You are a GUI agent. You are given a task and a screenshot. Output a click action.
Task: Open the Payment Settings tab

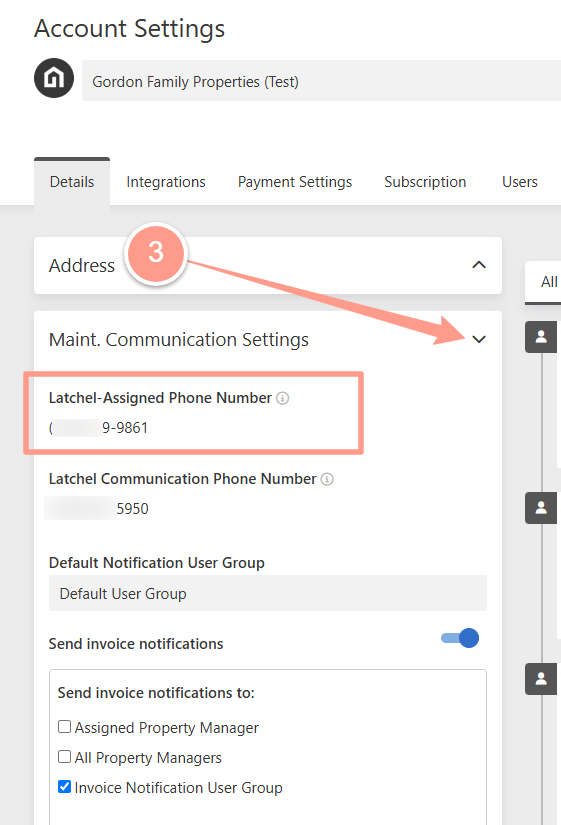tap(295, 182)
